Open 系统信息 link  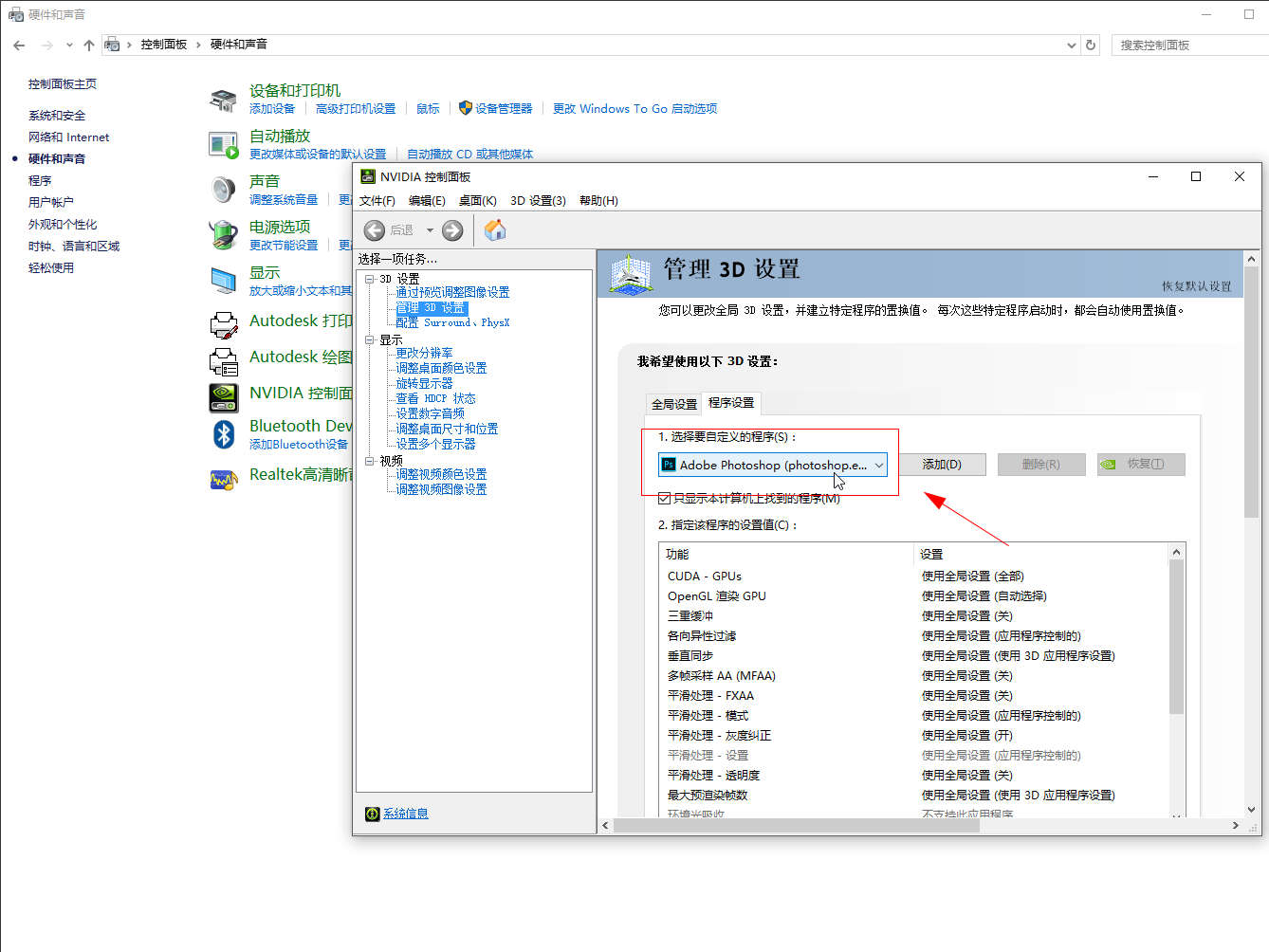pos(406,814)
